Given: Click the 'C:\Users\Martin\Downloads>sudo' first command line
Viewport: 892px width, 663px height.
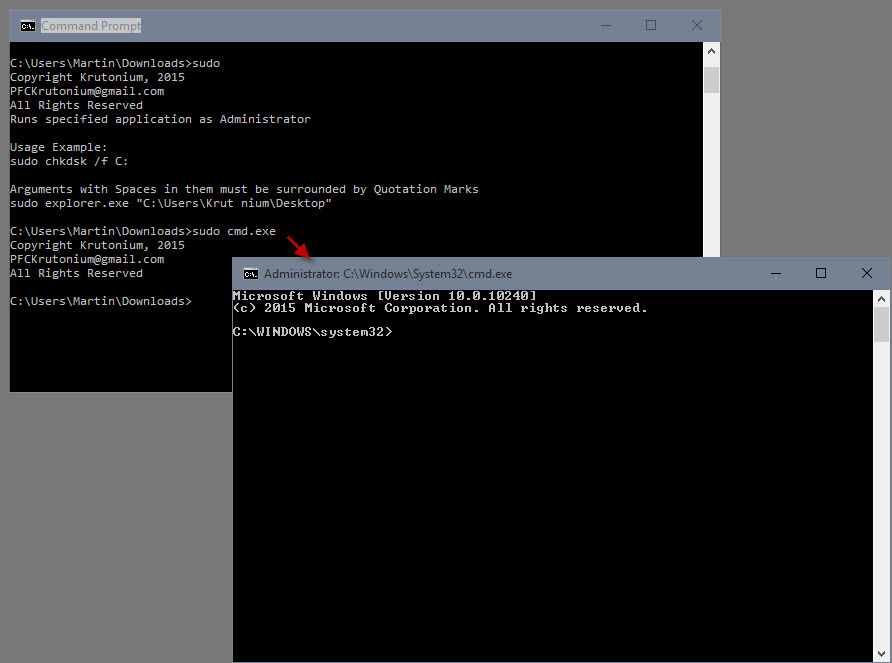Looking at the screenshot, I should [115, 63].
